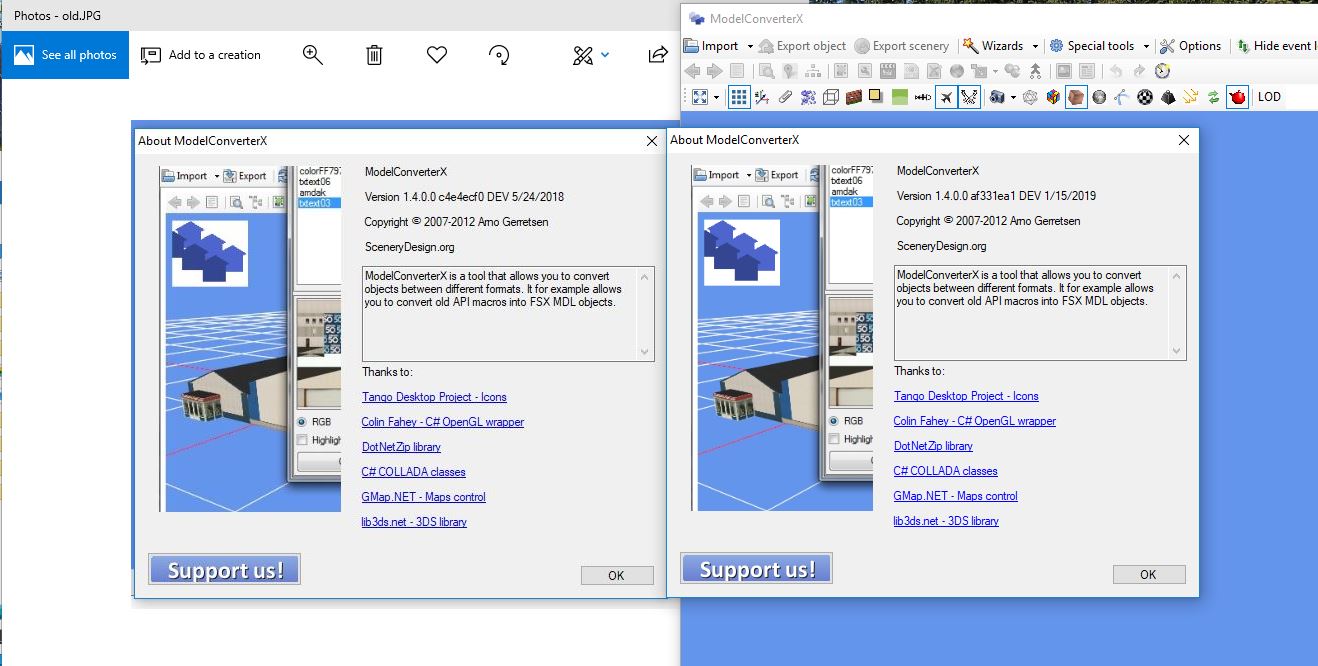Screen dimensions: 1318x666
Task: Click the brick wall texture icon
Action: pyautogui.click(x=854, y=97)
